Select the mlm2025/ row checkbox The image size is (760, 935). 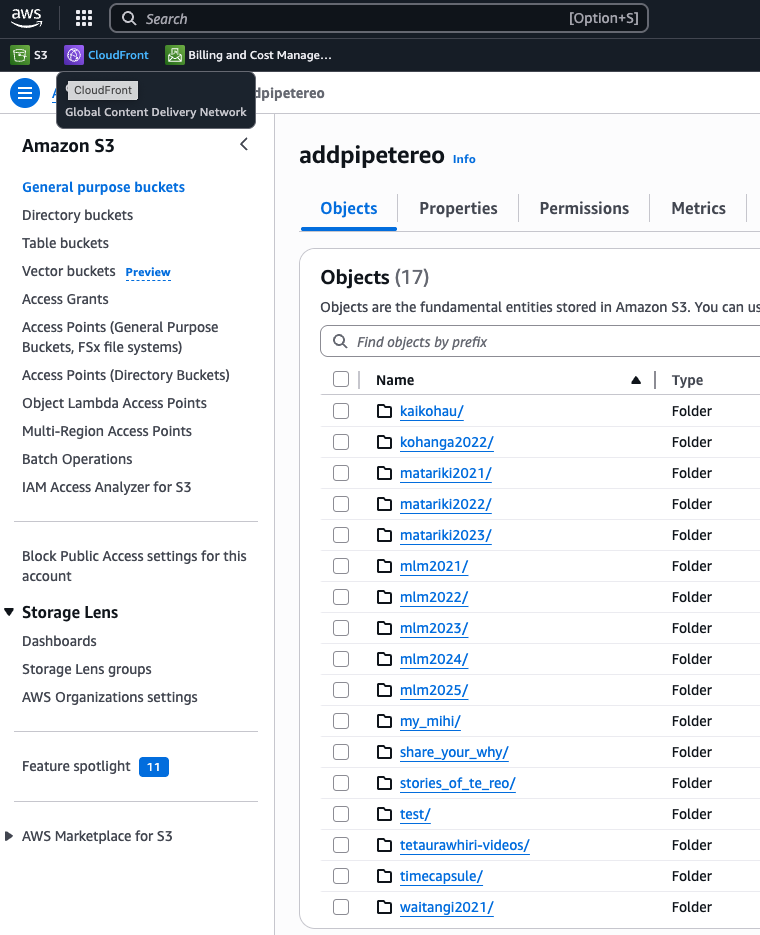(x=341, y=690)
